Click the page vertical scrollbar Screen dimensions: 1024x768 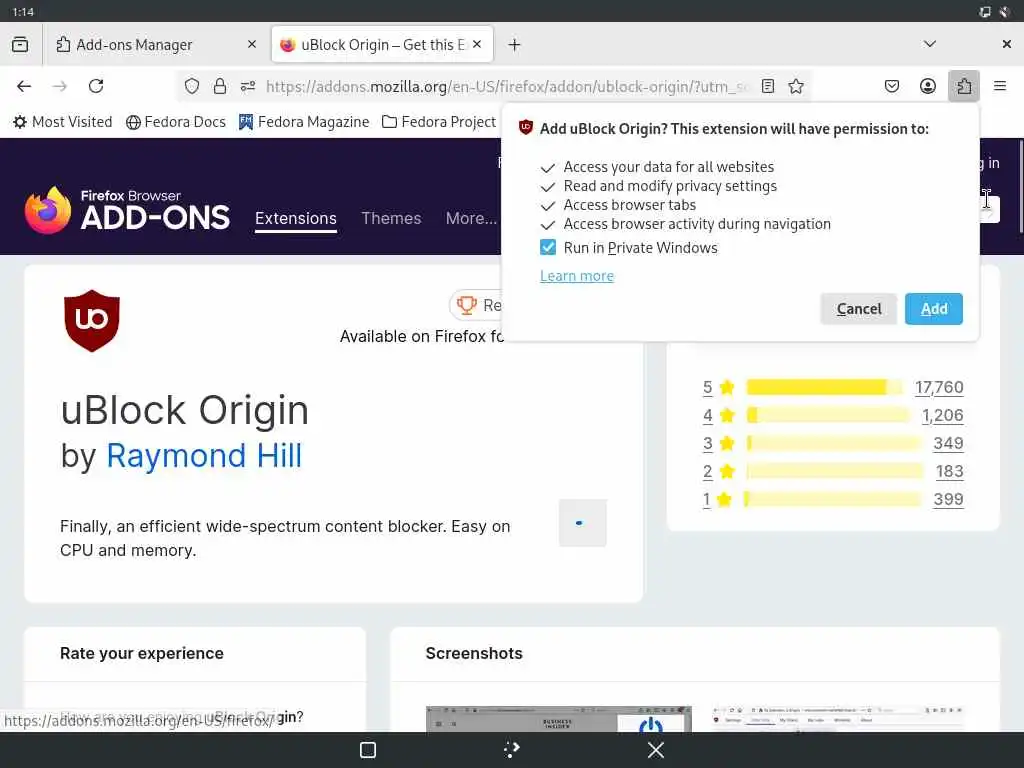pyautogui.click(x=1020, y=186)
